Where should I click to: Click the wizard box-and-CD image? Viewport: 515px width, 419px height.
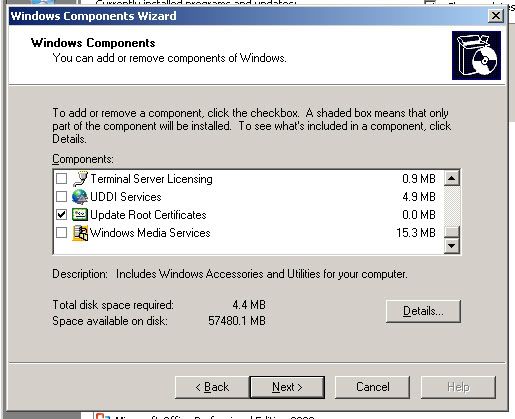[476, 55]
